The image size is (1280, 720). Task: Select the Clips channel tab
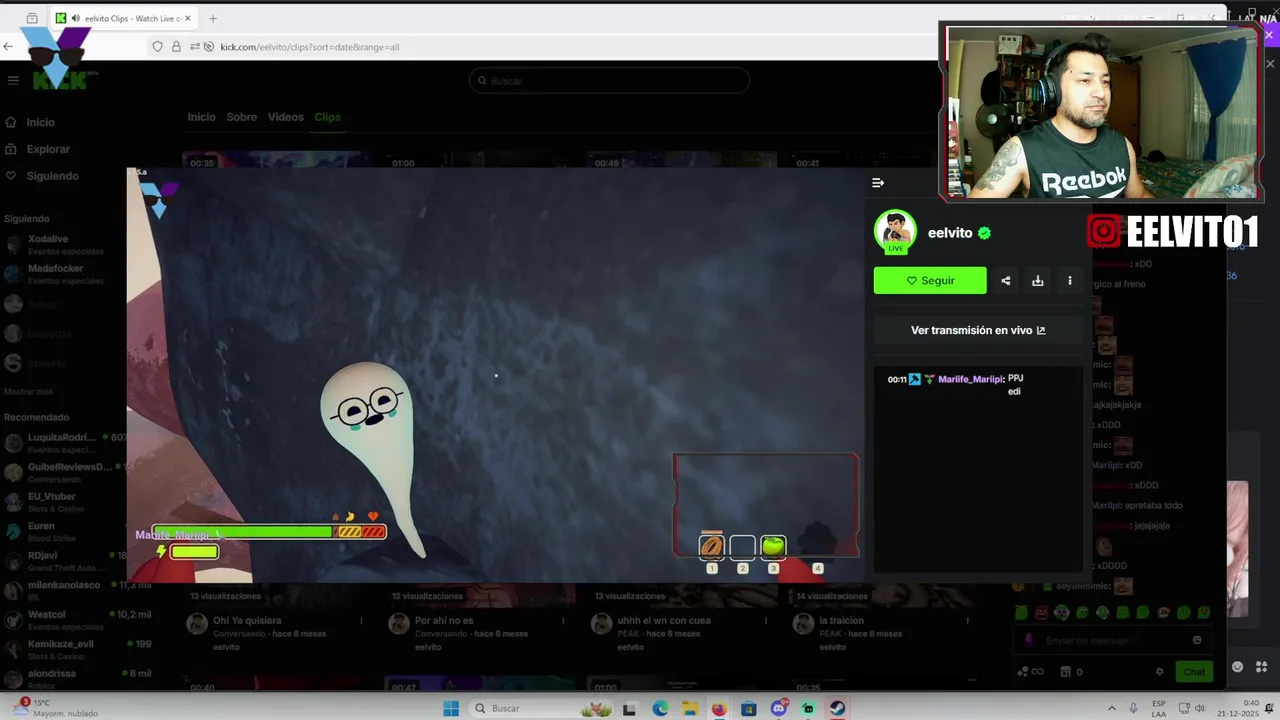[327, 117]
